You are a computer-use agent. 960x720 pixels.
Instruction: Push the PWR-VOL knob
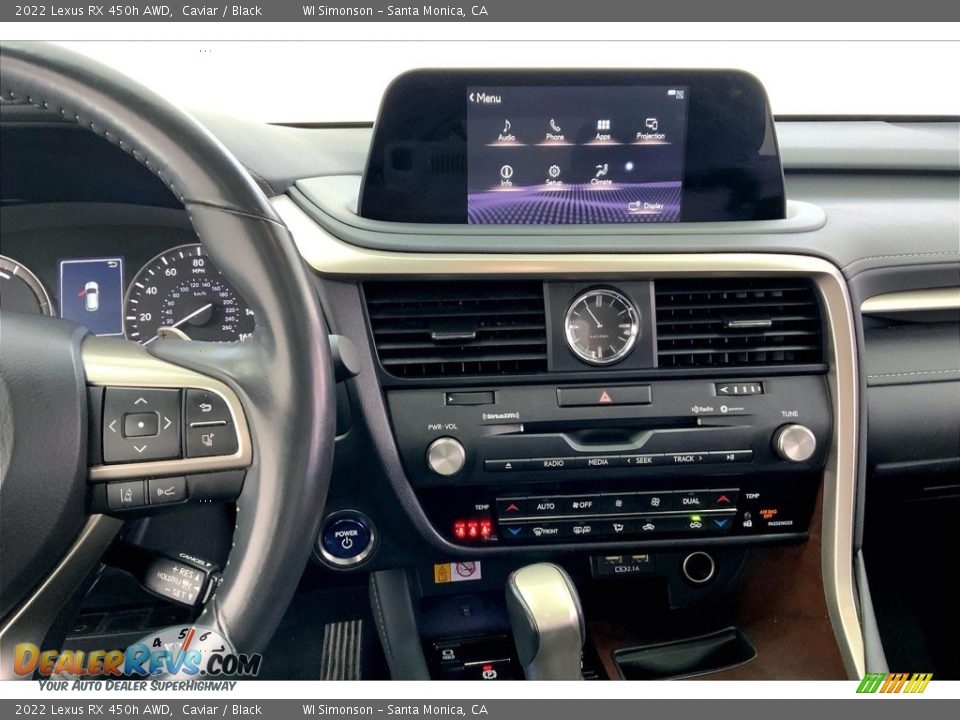[446, 456]
